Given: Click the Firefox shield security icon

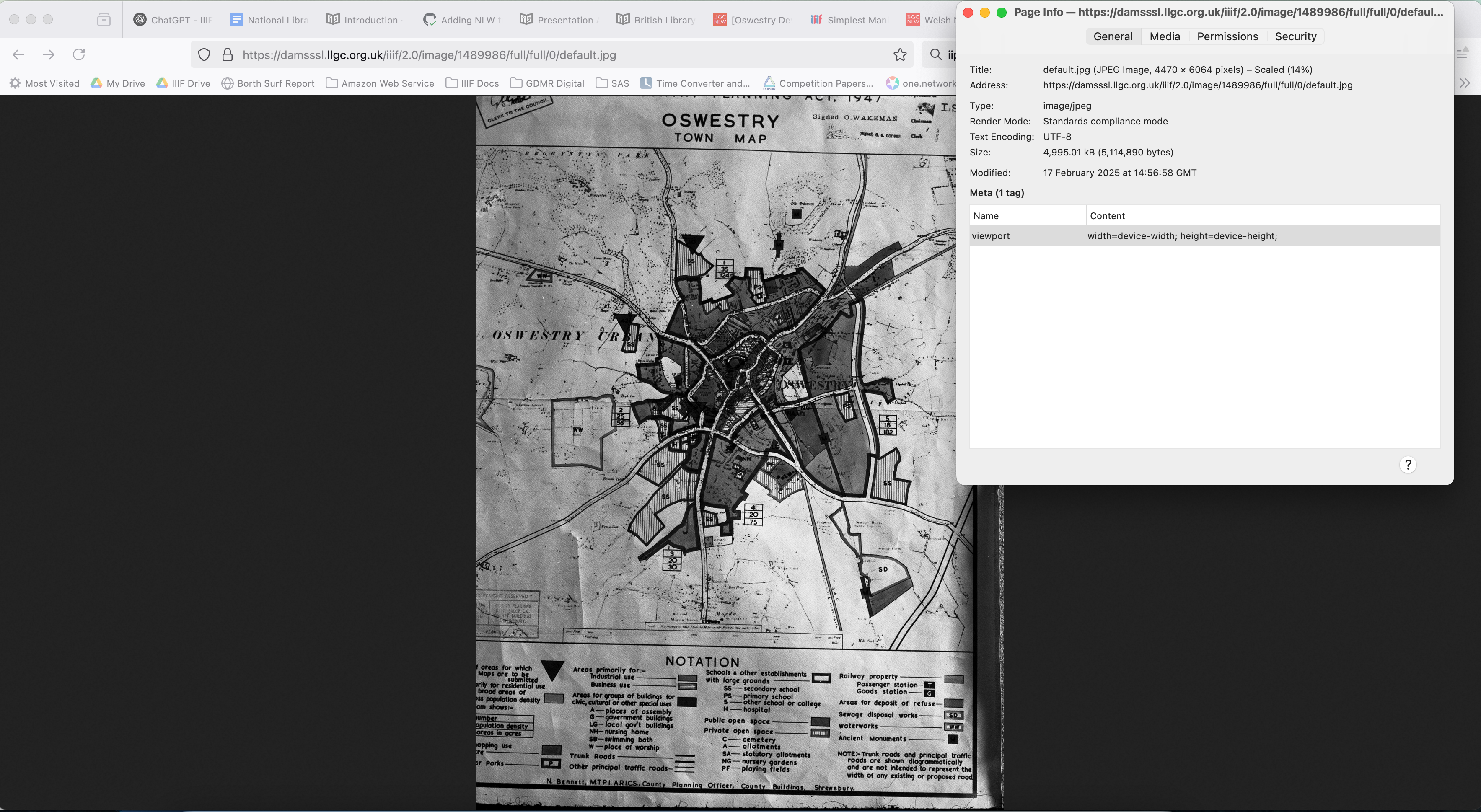Looking at the screenshot, I should 204,55.
